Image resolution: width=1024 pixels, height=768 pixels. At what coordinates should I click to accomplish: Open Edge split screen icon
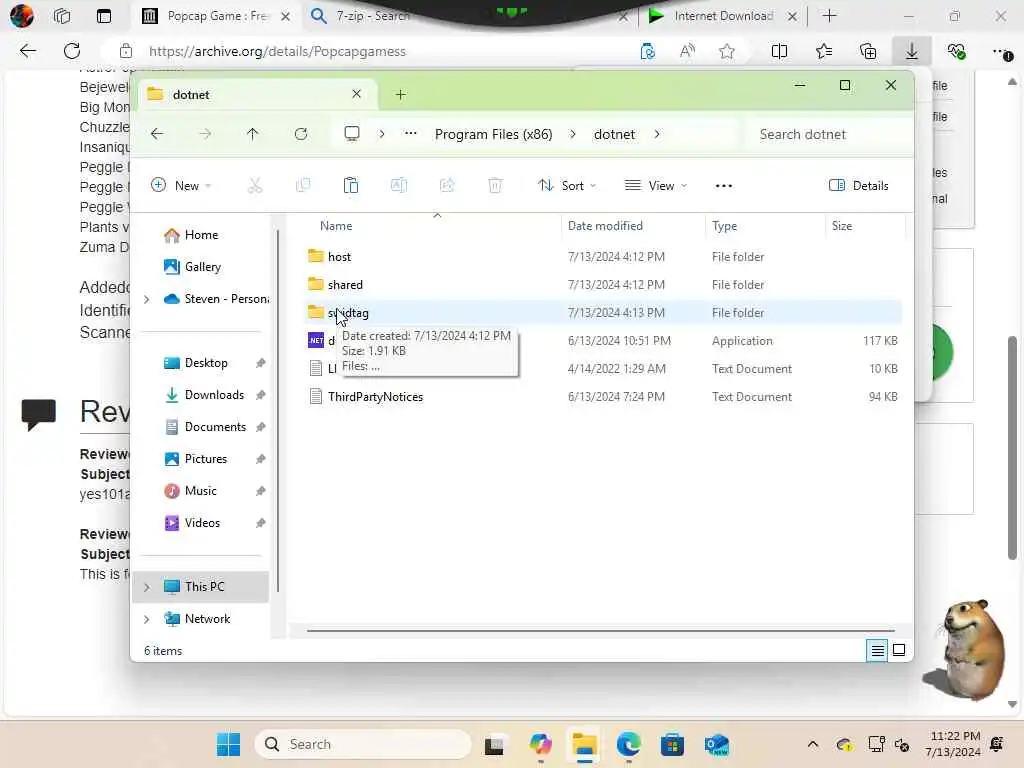[x=778, y=52]
